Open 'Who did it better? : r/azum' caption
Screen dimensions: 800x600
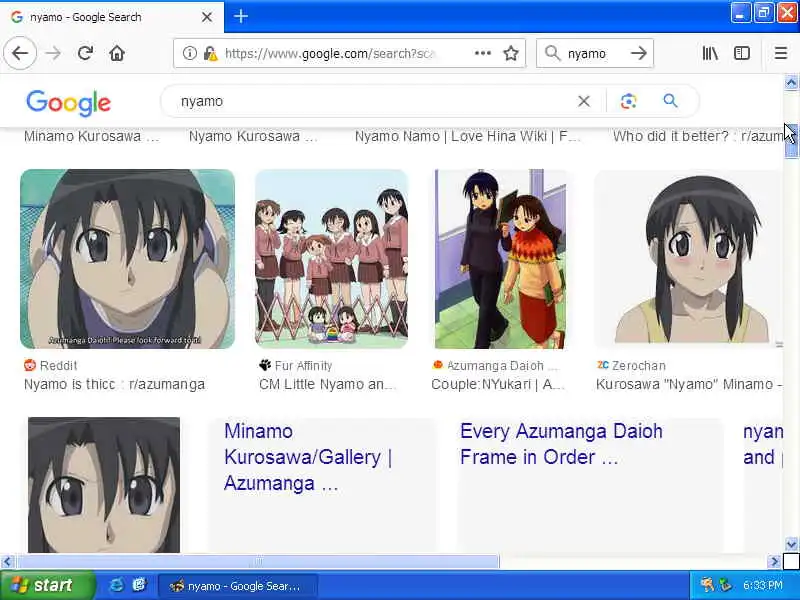point(697,136)
